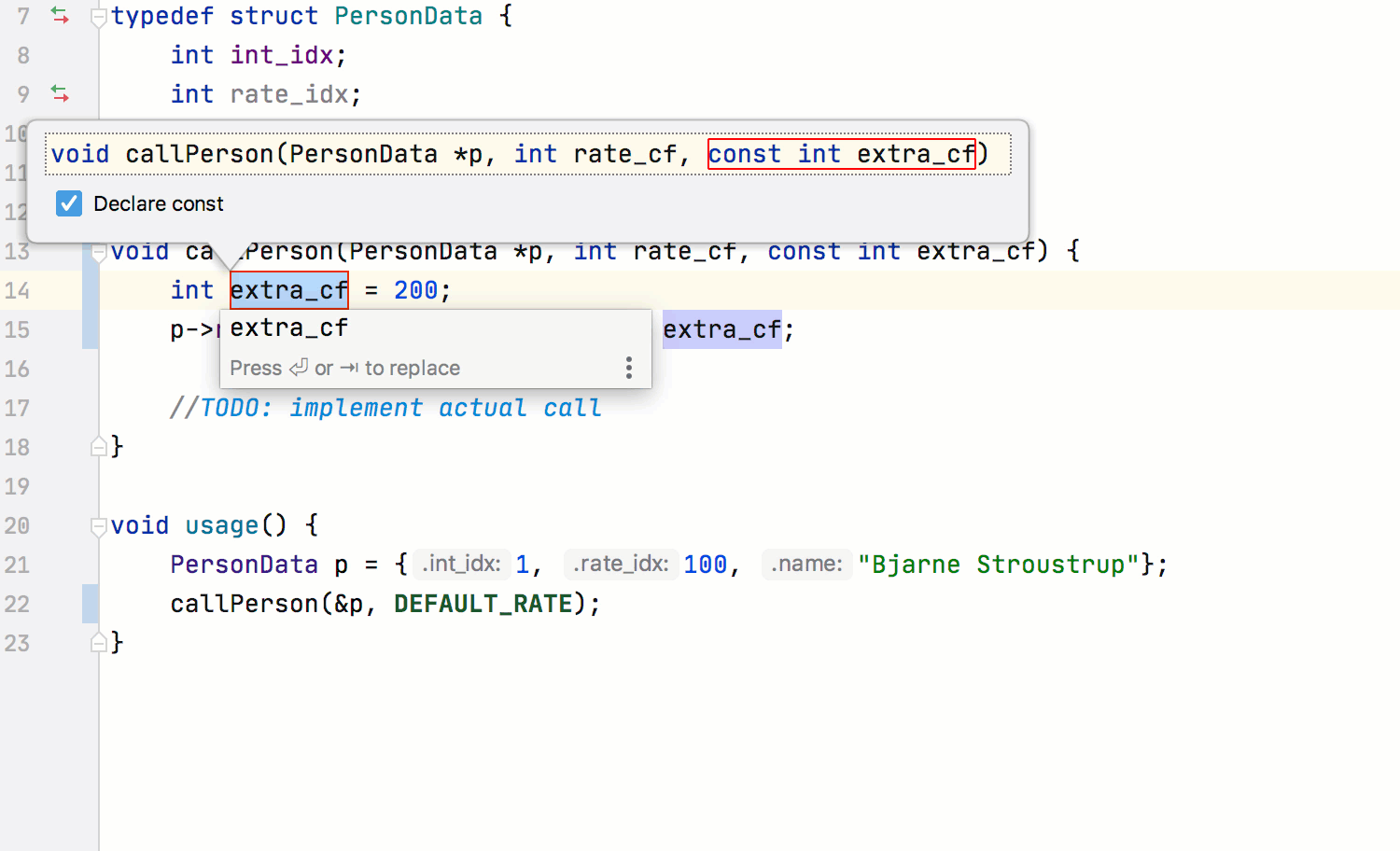Open the kebab menu in the completion popup
This screenshot has height=851, width=1400.
(629, 368)
